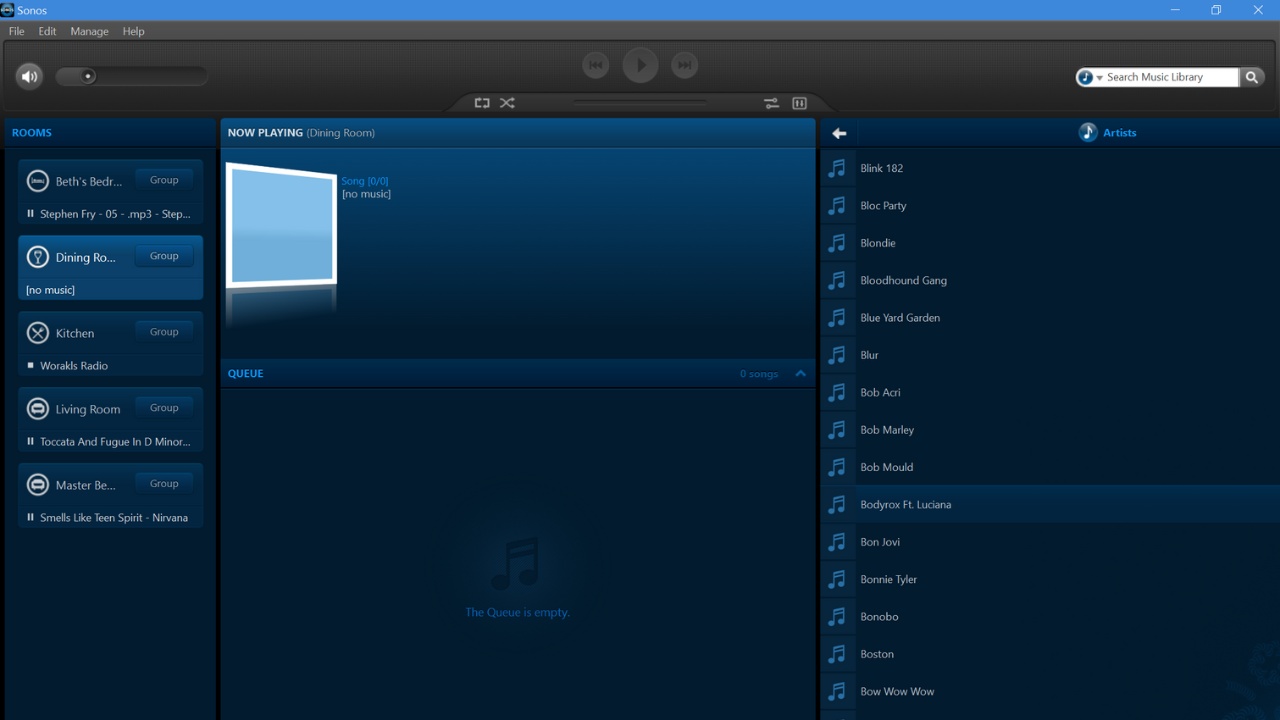Click the Search Music Library field

click(1170, 77)
